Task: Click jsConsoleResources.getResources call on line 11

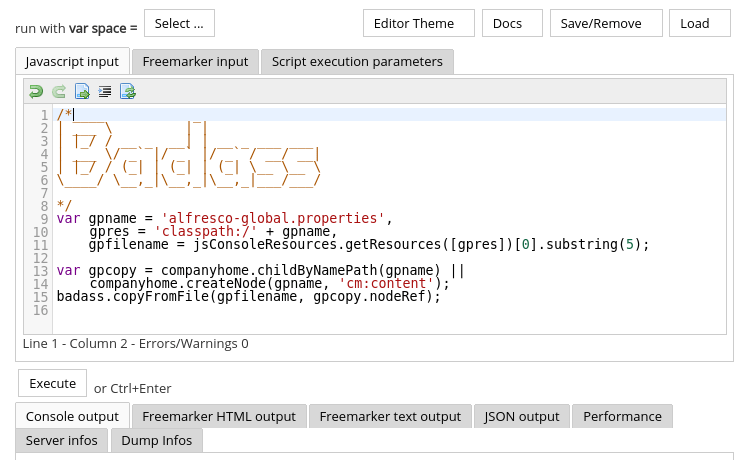Action: (317, 244)
